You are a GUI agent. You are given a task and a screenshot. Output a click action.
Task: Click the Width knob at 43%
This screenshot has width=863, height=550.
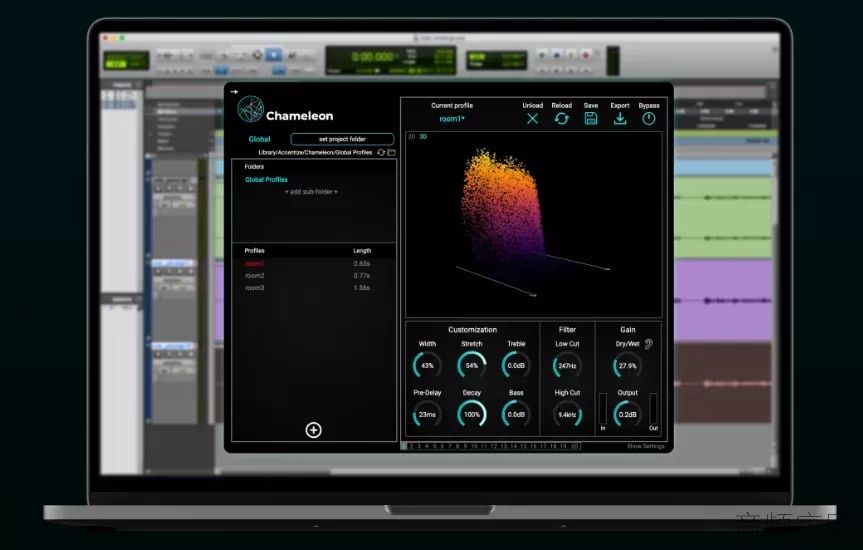coord(427,365)
